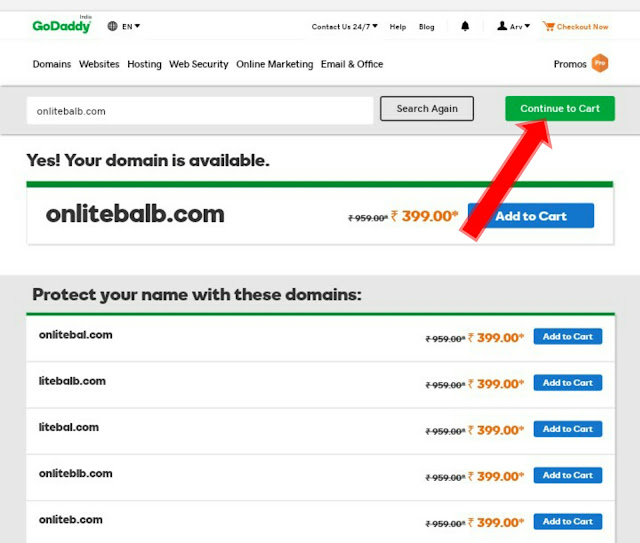Screen dimensions: 640x543
Task: Expand the EN language dropdown
Action: pyautogui.click(x=131, y=27)
